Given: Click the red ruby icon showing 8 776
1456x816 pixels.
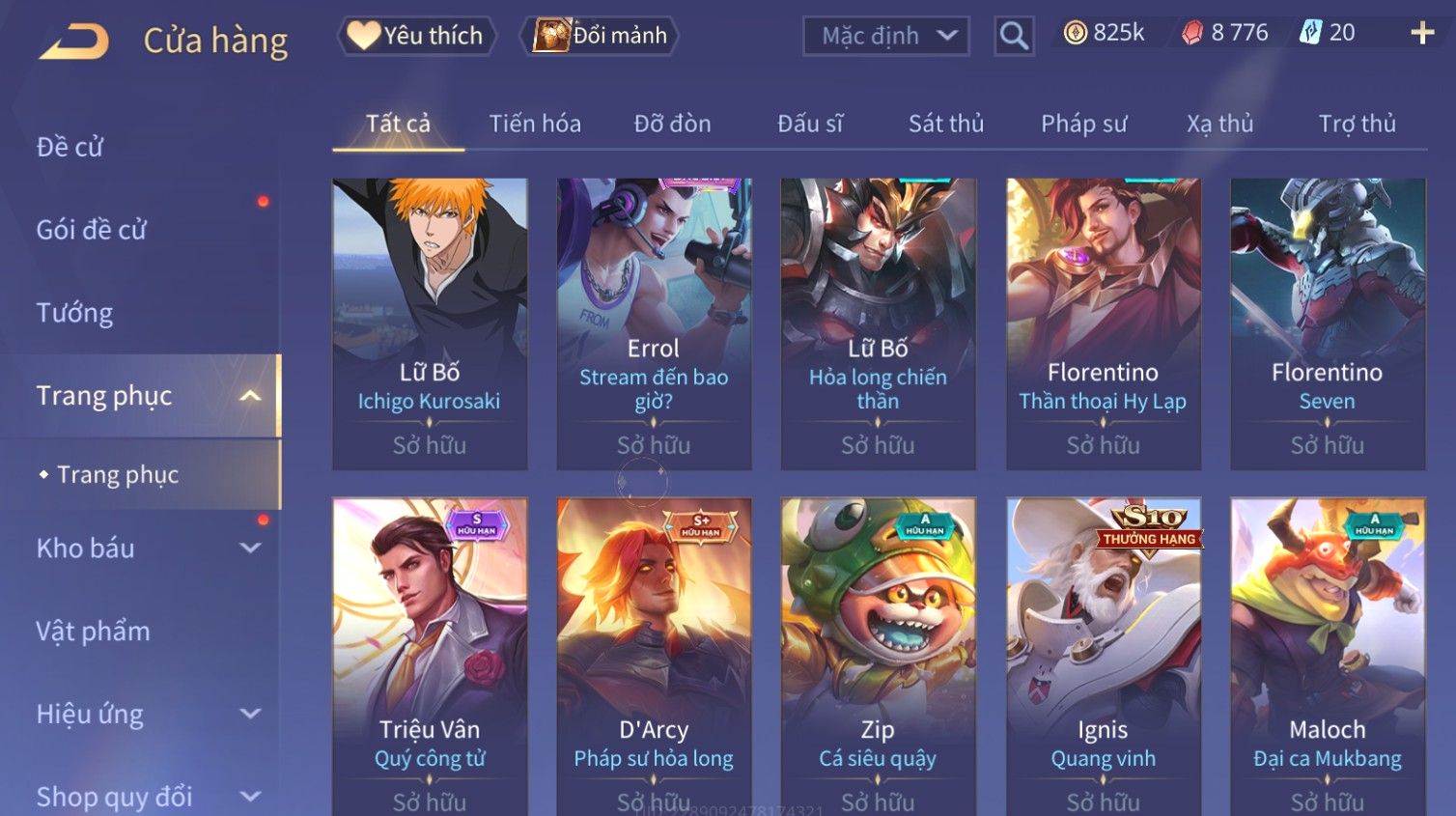Looking at the screenshot, I should point(1192,34).
